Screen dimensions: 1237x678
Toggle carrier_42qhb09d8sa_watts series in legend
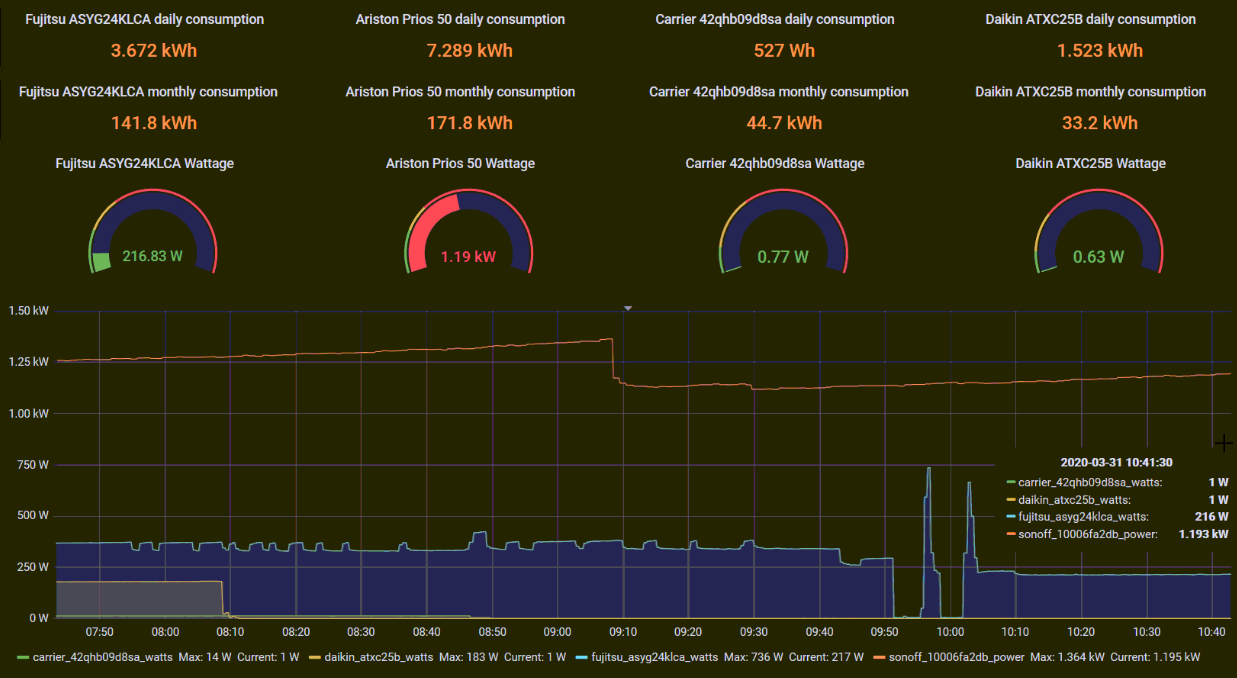click(102, 657)
